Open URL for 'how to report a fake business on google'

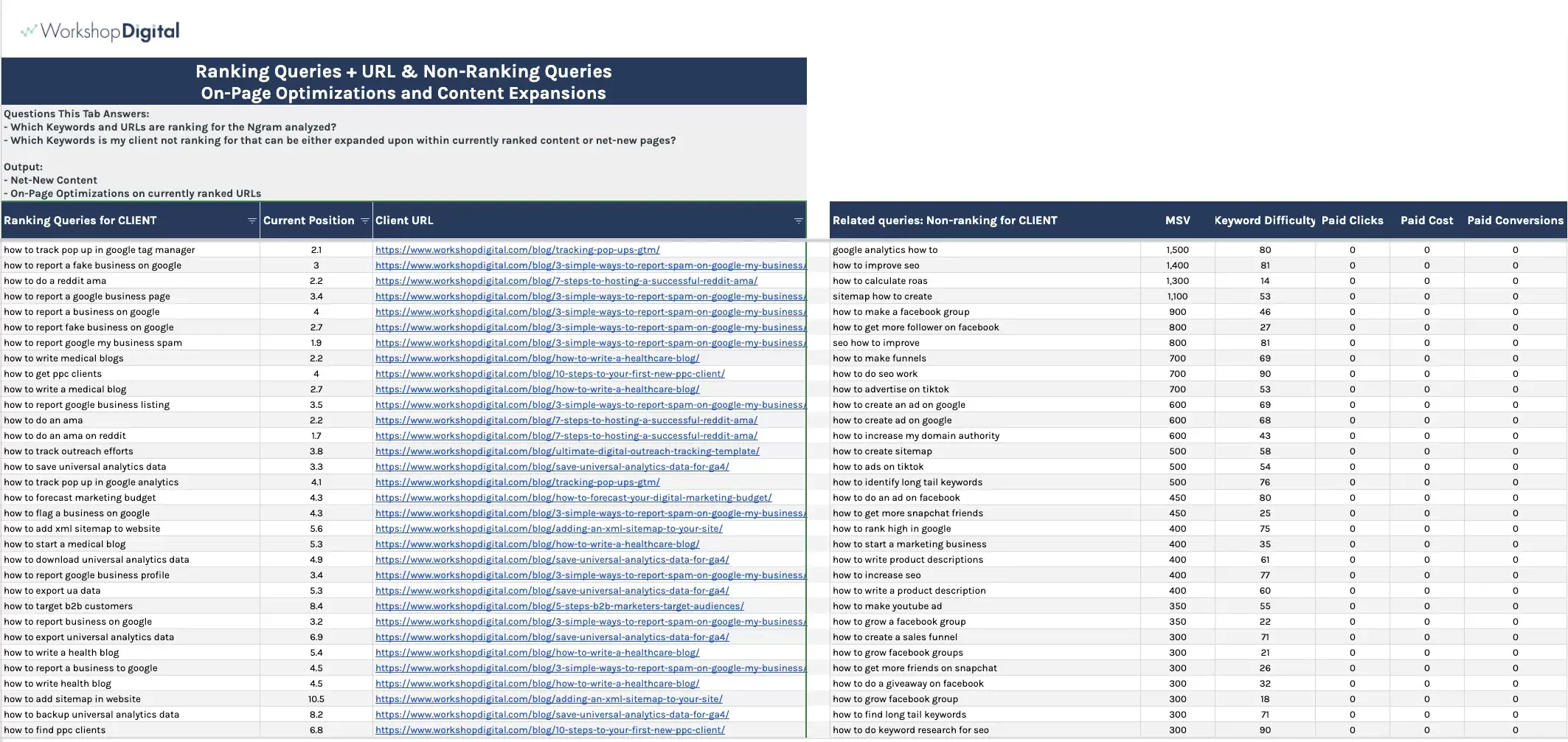[591, 266]
